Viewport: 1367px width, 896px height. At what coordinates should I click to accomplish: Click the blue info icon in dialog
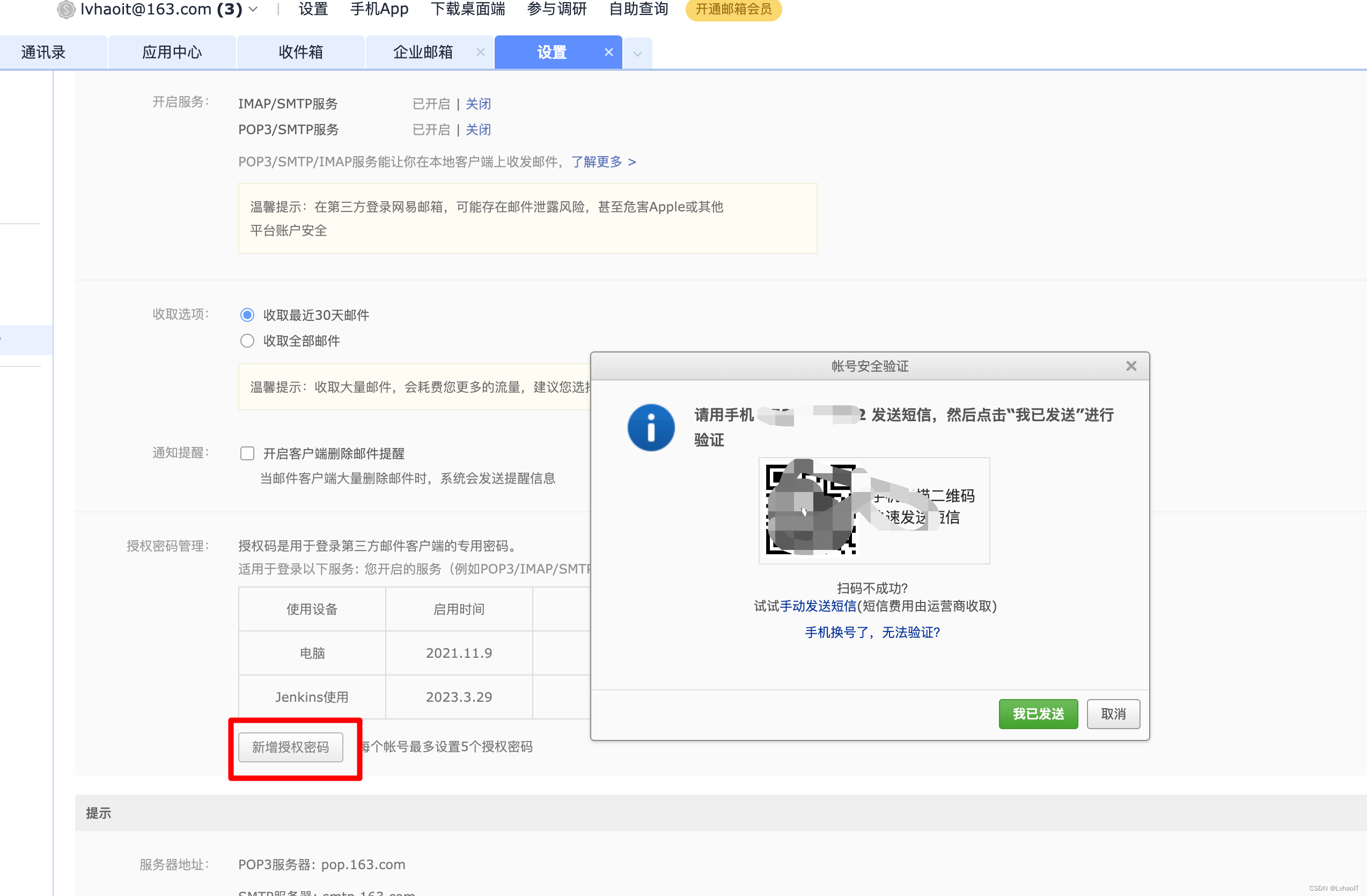tap(651, 427)
